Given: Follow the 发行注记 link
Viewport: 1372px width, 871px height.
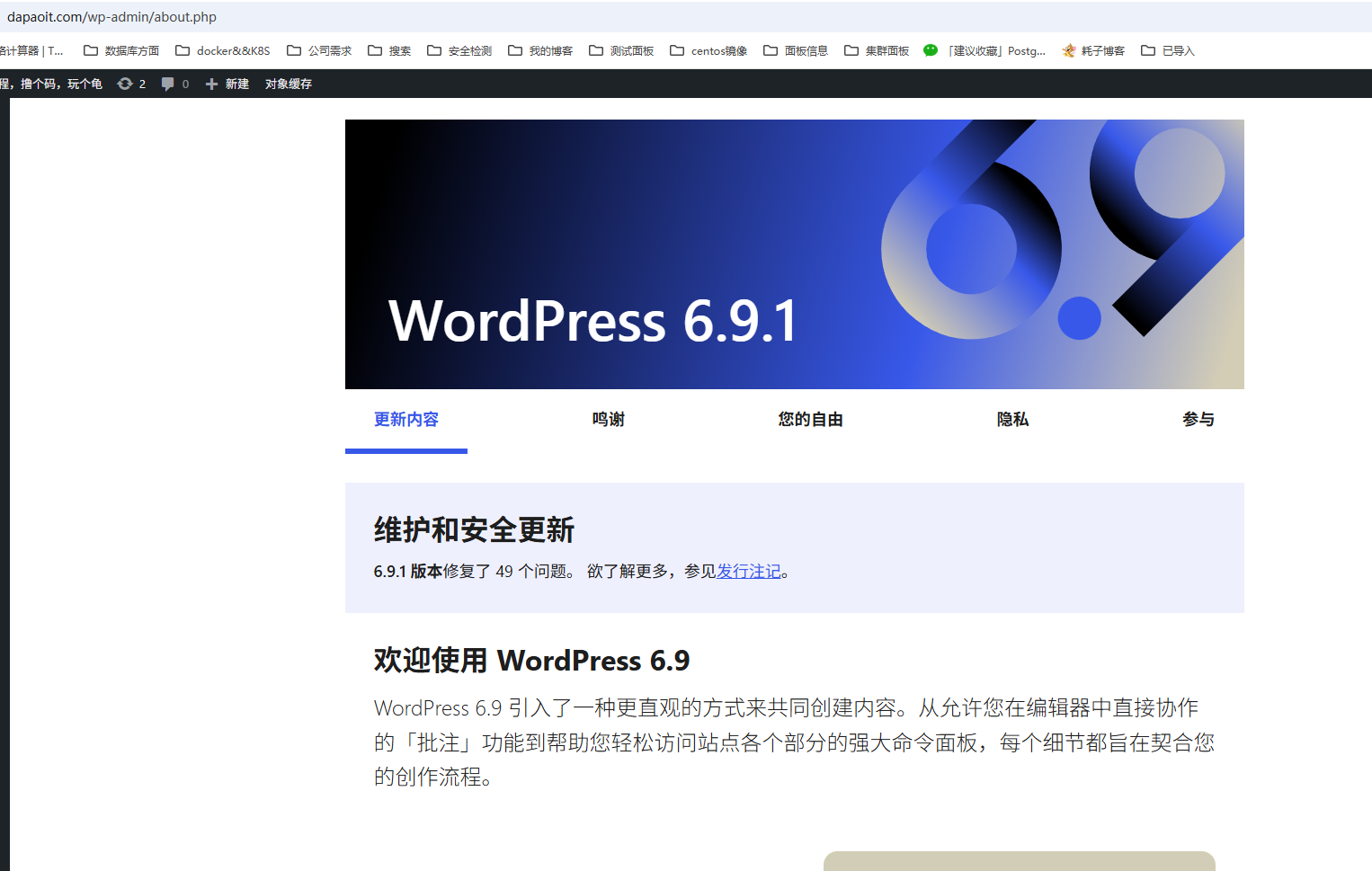Looking at the screenshot, I should (x=748, y=572).
